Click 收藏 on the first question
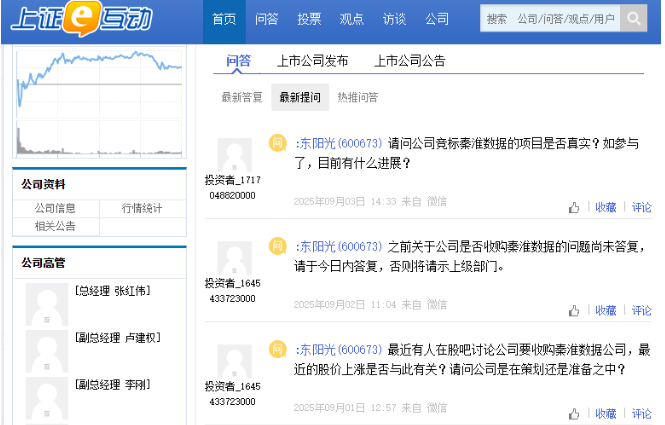This screenshot has height=425, width=665. 605,208
